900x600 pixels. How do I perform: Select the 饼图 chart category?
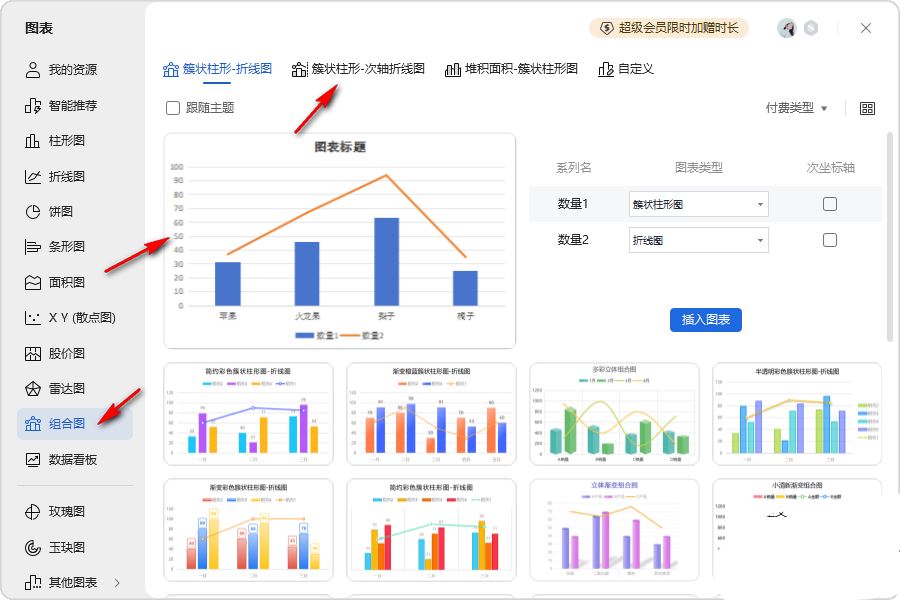tap(60, 212)
